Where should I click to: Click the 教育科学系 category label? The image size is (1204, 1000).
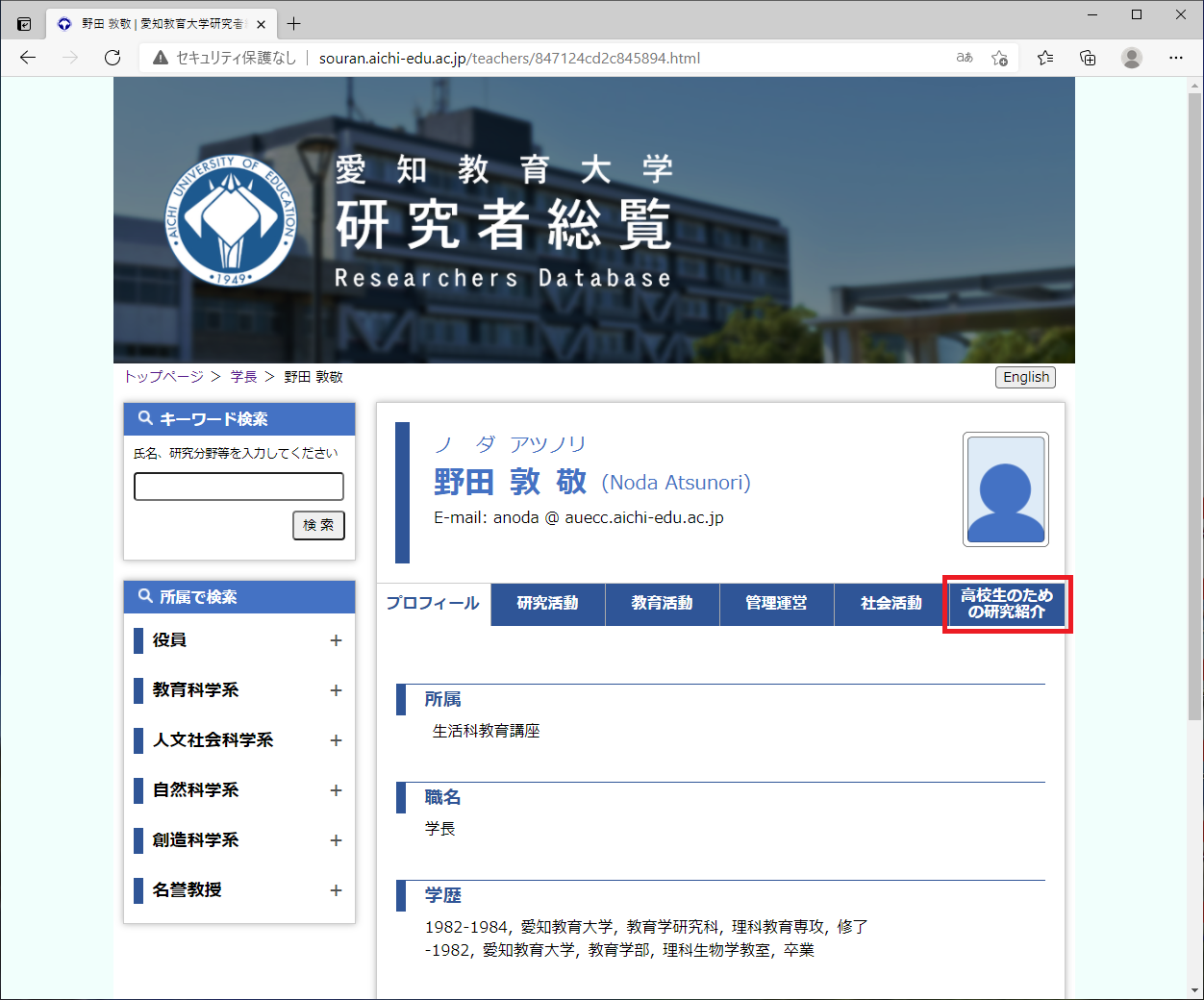[x=195, y=690]
